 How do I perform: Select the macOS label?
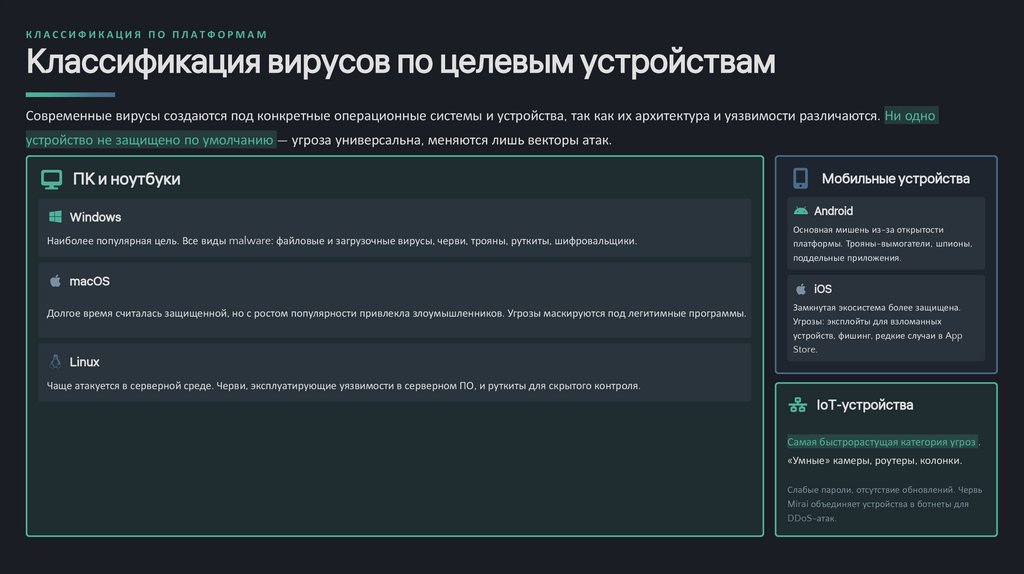89,281
